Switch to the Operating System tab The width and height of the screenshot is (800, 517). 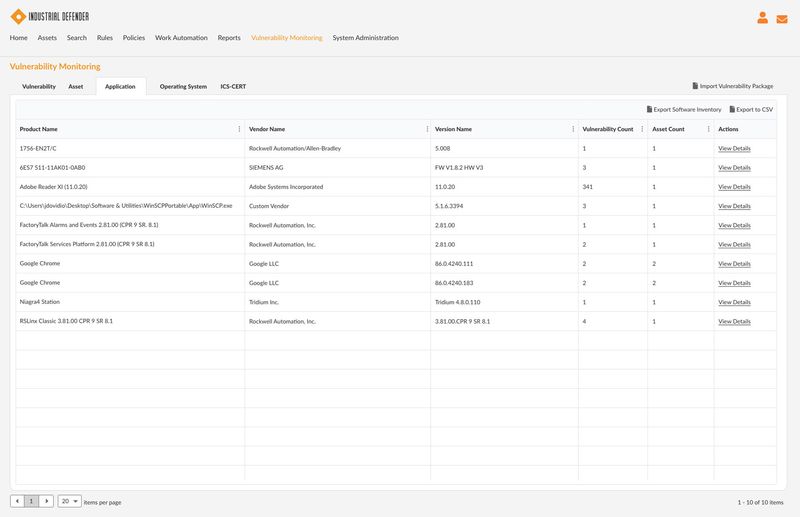click(183, 87)
